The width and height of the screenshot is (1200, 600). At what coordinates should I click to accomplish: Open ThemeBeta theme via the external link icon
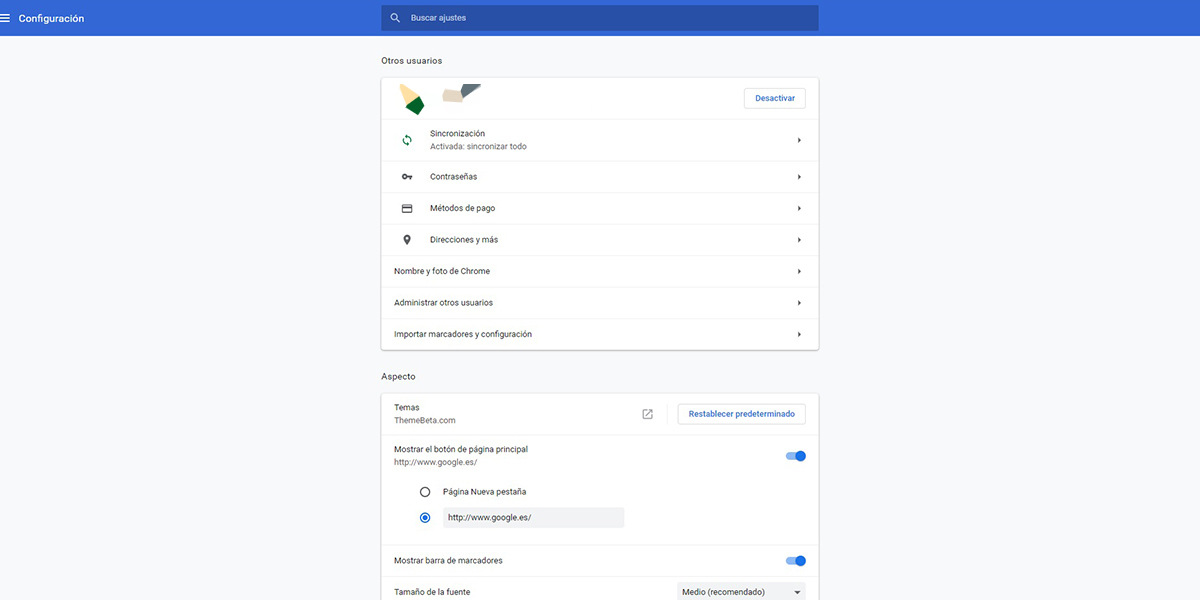[647, 412]
